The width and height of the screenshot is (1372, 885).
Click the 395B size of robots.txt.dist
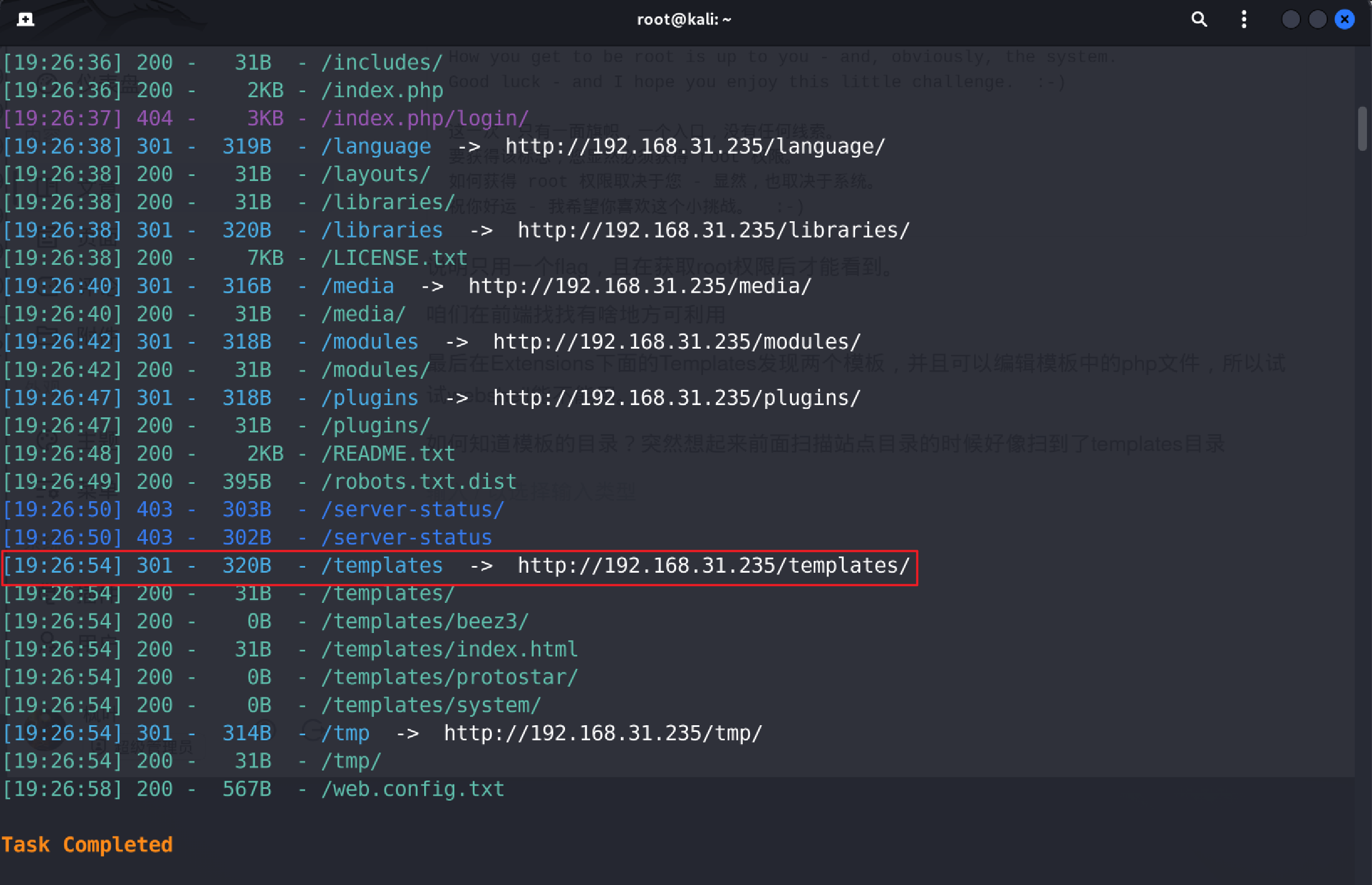[246, 482]
